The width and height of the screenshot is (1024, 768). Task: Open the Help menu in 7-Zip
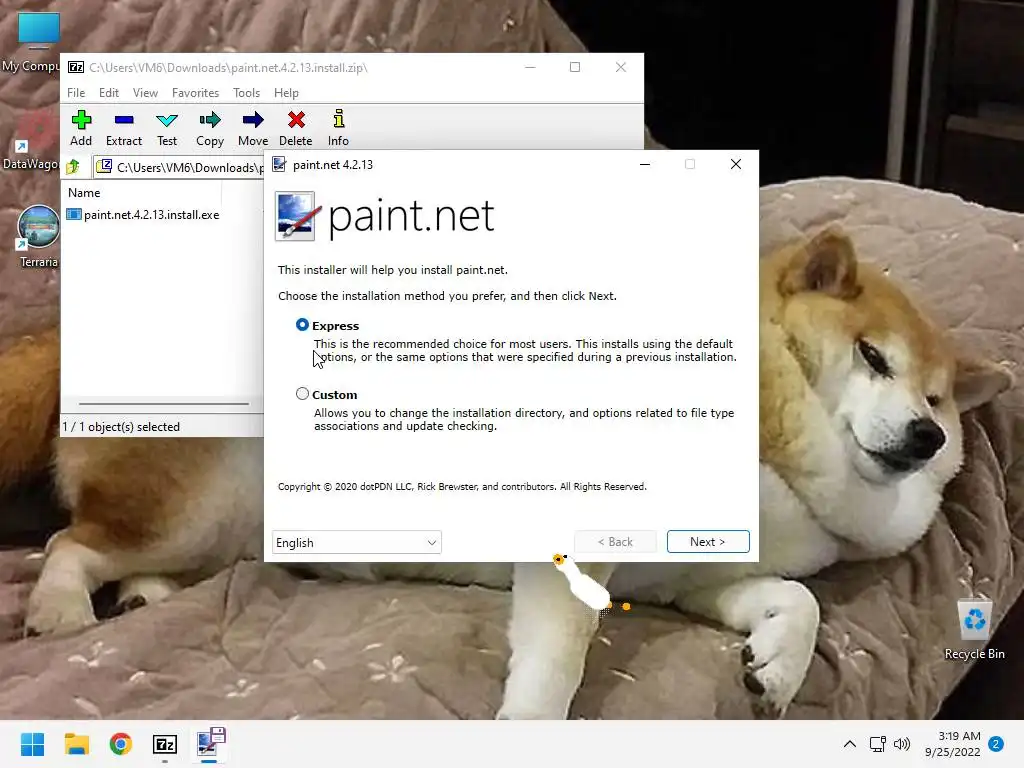click(286, 93)
